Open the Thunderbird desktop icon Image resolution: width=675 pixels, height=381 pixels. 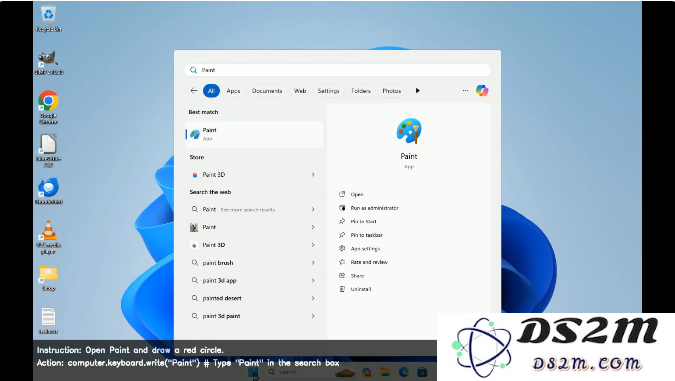(48, 191)
